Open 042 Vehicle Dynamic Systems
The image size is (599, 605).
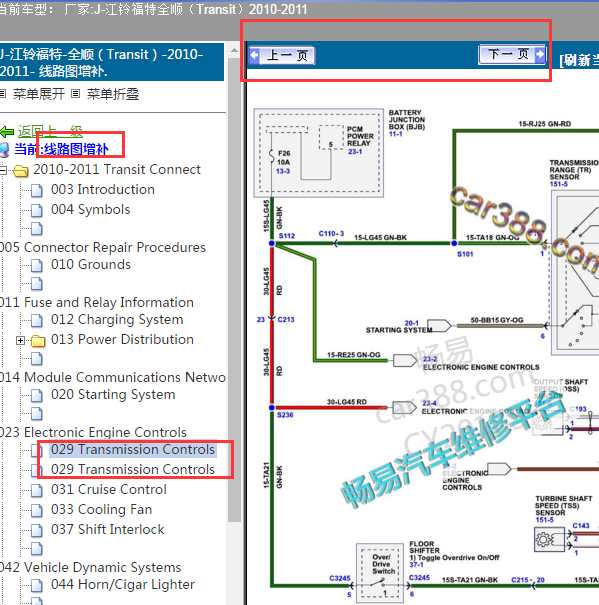[90, 568]
